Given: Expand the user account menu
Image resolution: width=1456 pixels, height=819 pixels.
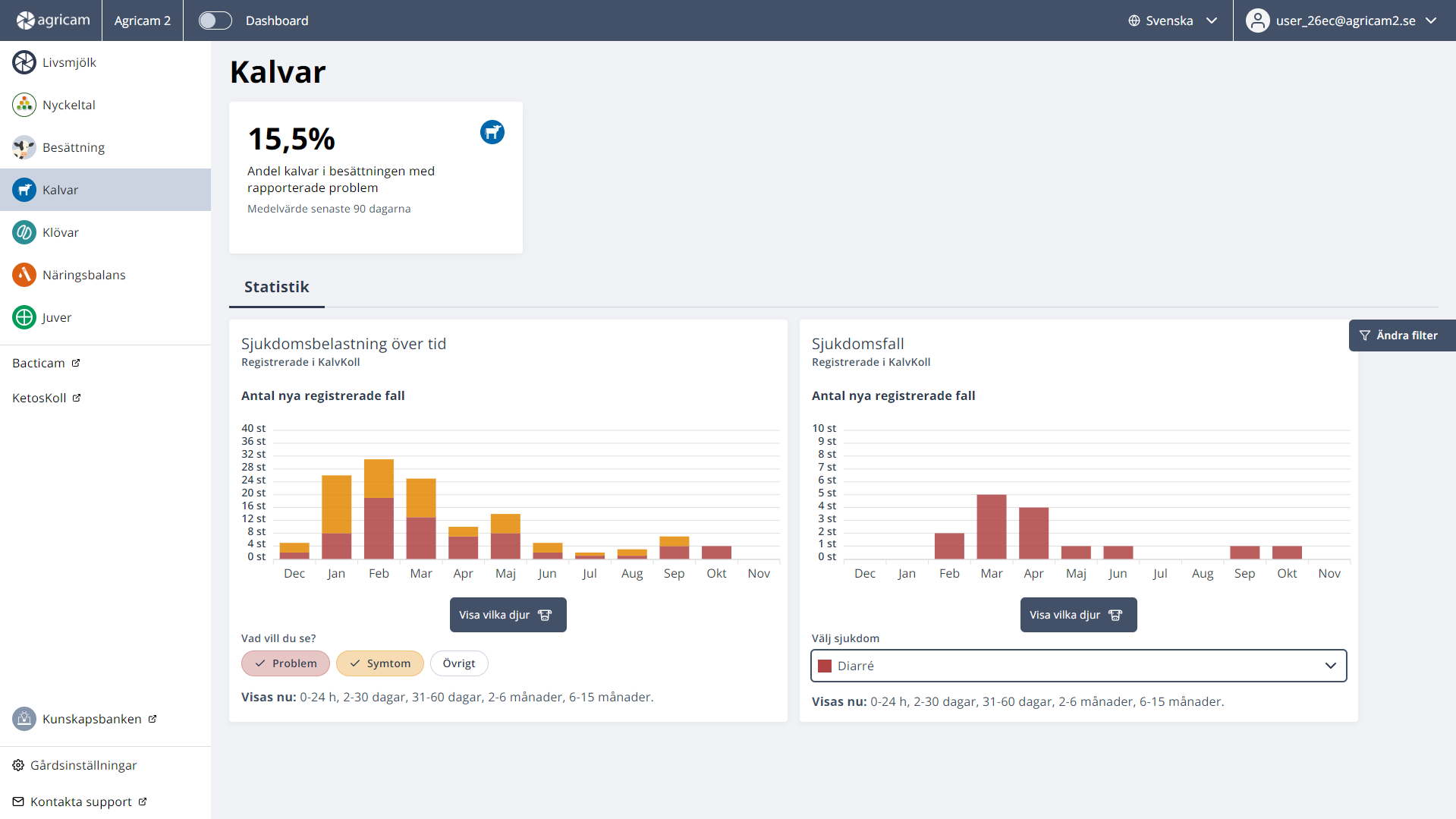Looking at the screenshot, I should (1341, 20).
